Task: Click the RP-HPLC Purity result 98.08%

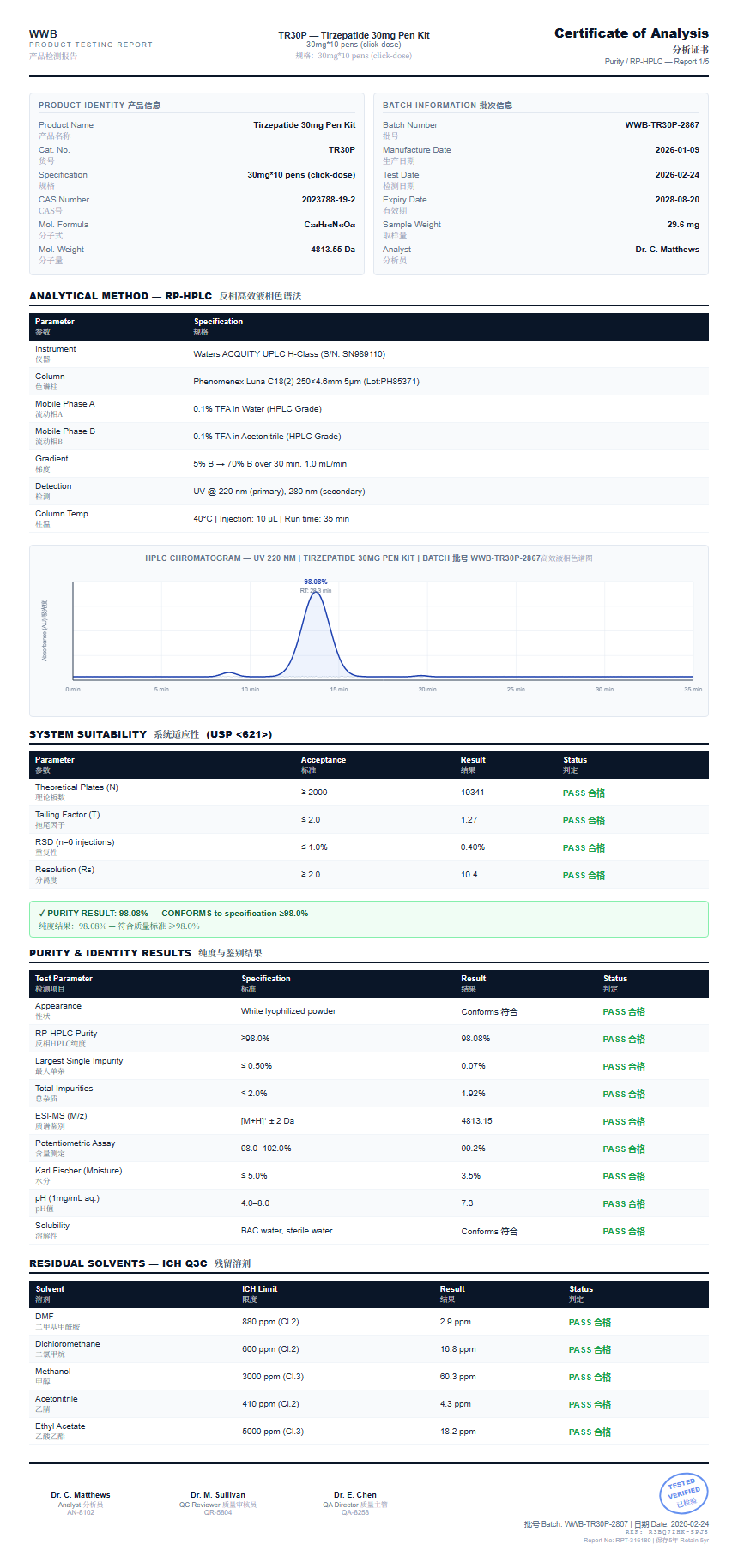Action: 475,1039
